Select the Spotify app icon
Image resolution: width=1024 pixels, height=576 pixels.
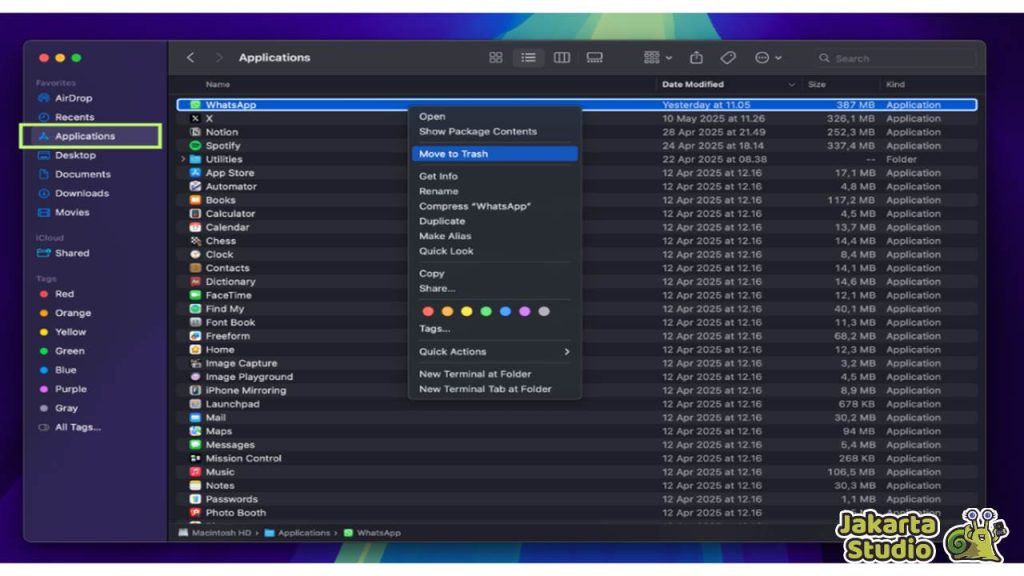tap(195, 146)
